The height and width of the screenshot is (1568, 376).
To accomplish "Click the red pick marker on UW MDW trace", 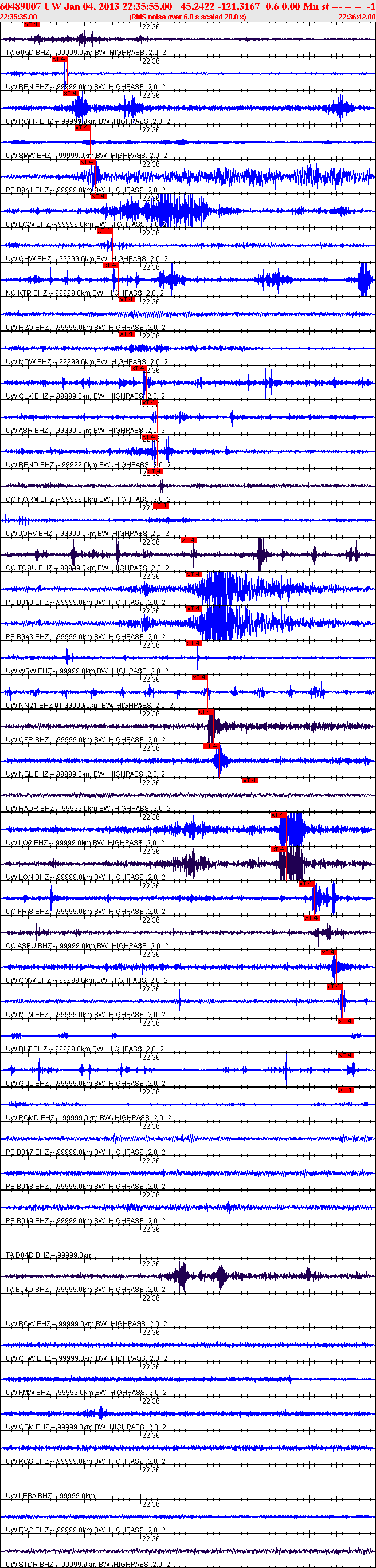I will pyautogui.click(x=127, y=334).
